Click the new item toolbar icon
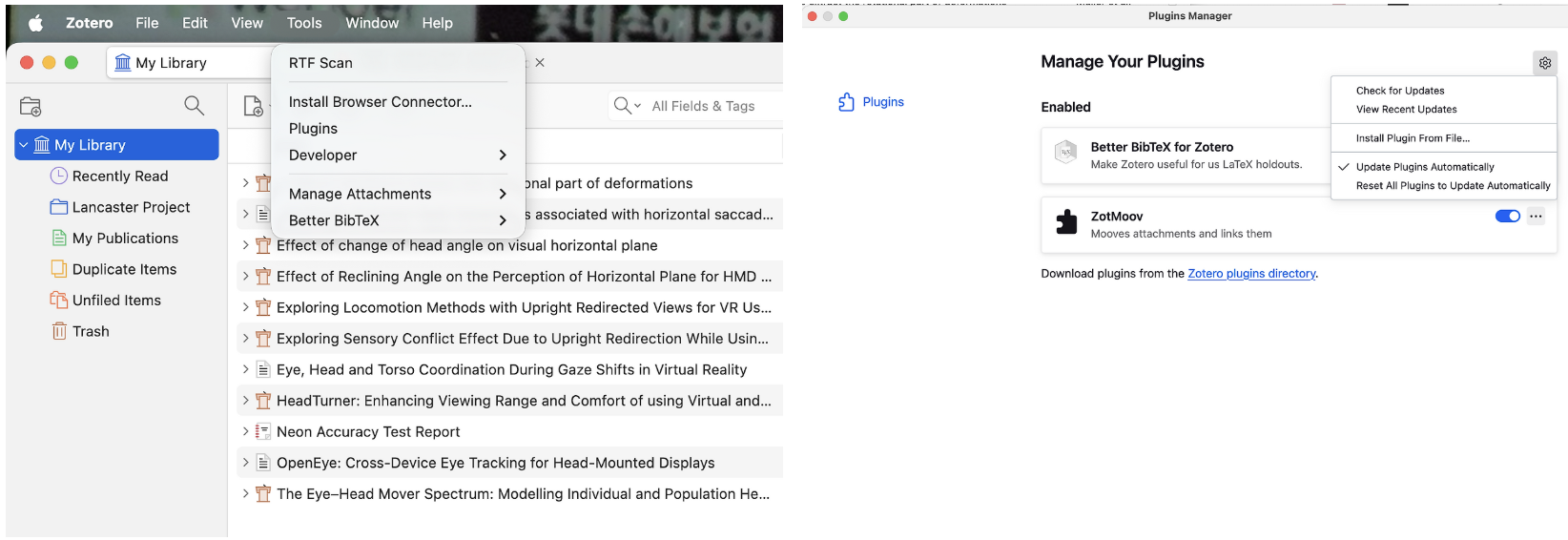The width and height of the screenshot is (1568, 540). 253,106
